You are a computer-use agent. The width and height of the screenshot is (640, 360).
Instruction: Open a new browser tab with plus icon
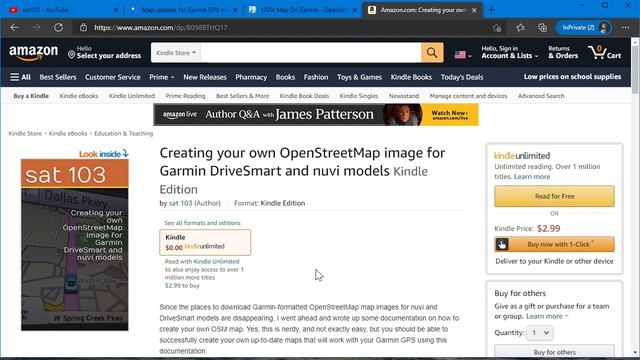pos(491,10)
